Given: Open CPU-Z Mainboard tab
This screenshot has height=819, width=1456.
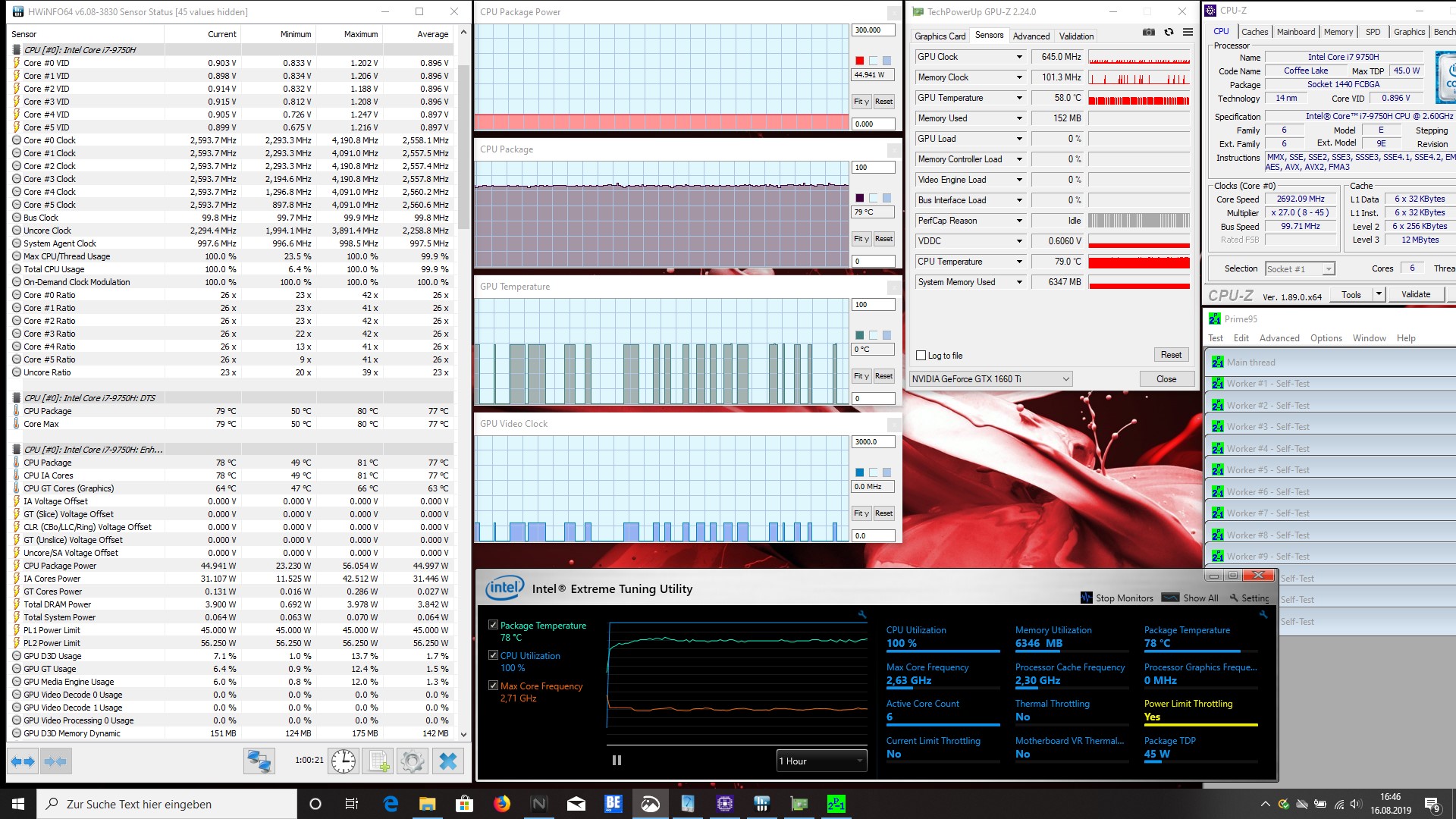Looking at the screenshot, I should pos(1296,32).
